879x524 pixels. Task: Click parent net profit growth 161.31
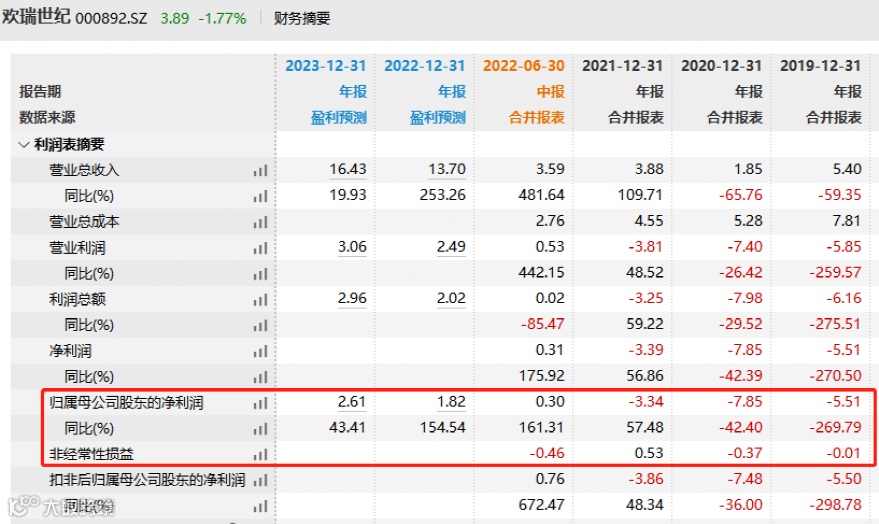tap(541, 427)
